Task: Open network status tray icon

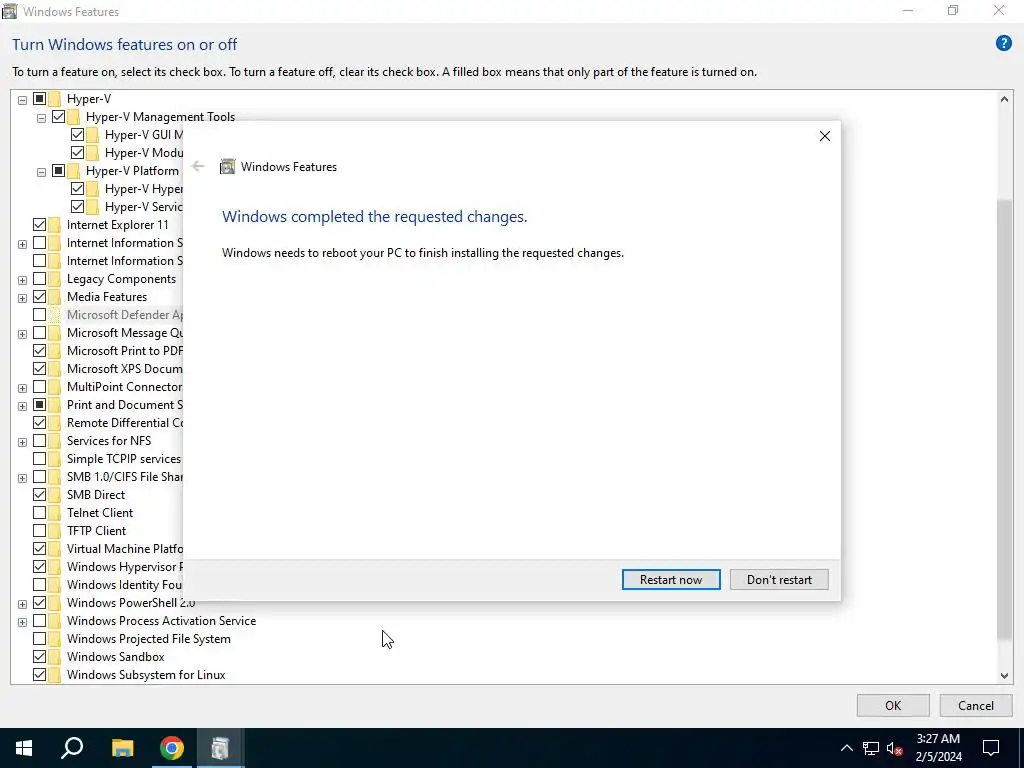Action: tap(871, 748)
